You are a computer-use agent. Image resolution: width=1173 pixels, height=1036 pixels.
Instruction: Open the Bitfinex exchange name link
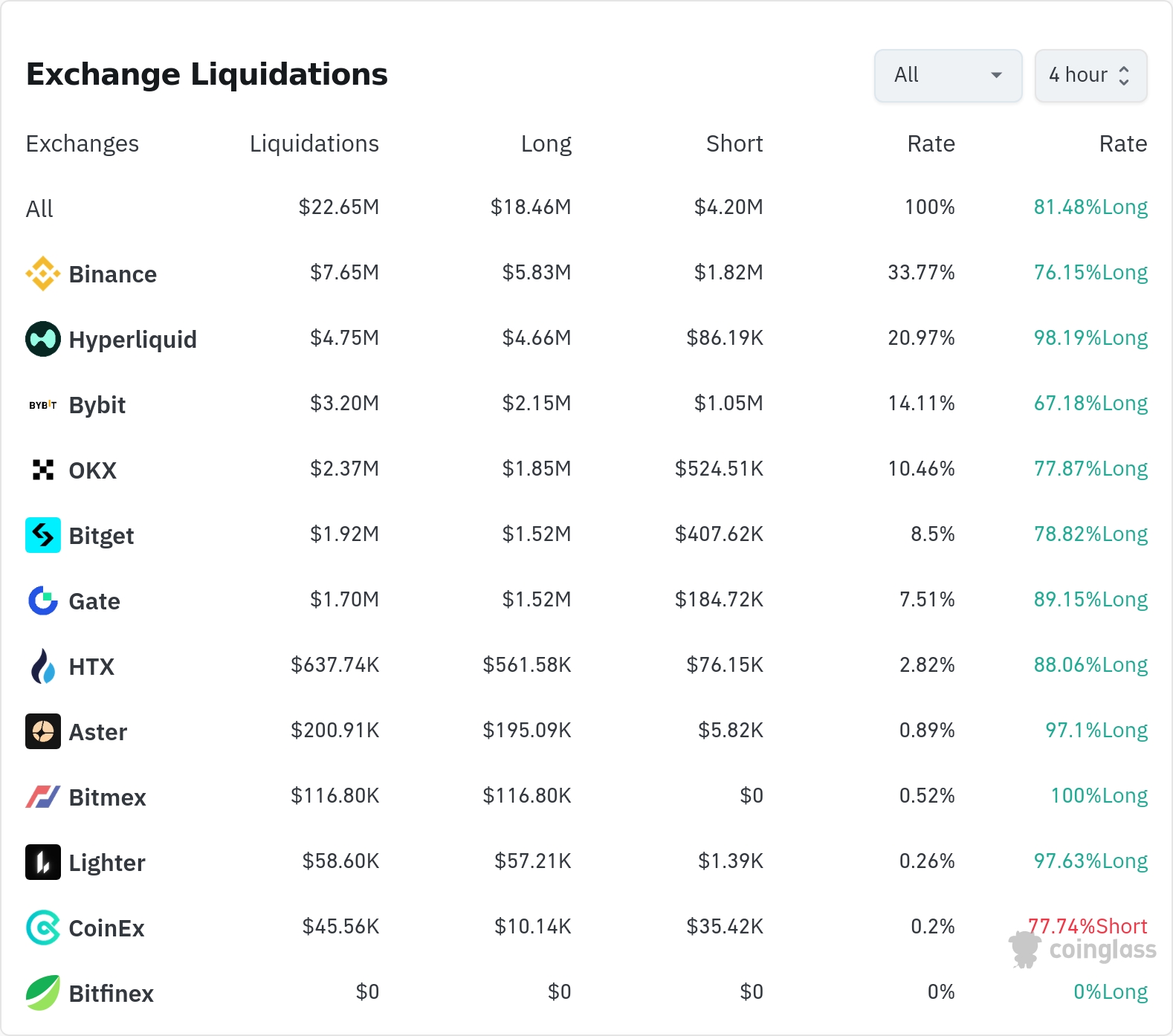click(111, 994)
